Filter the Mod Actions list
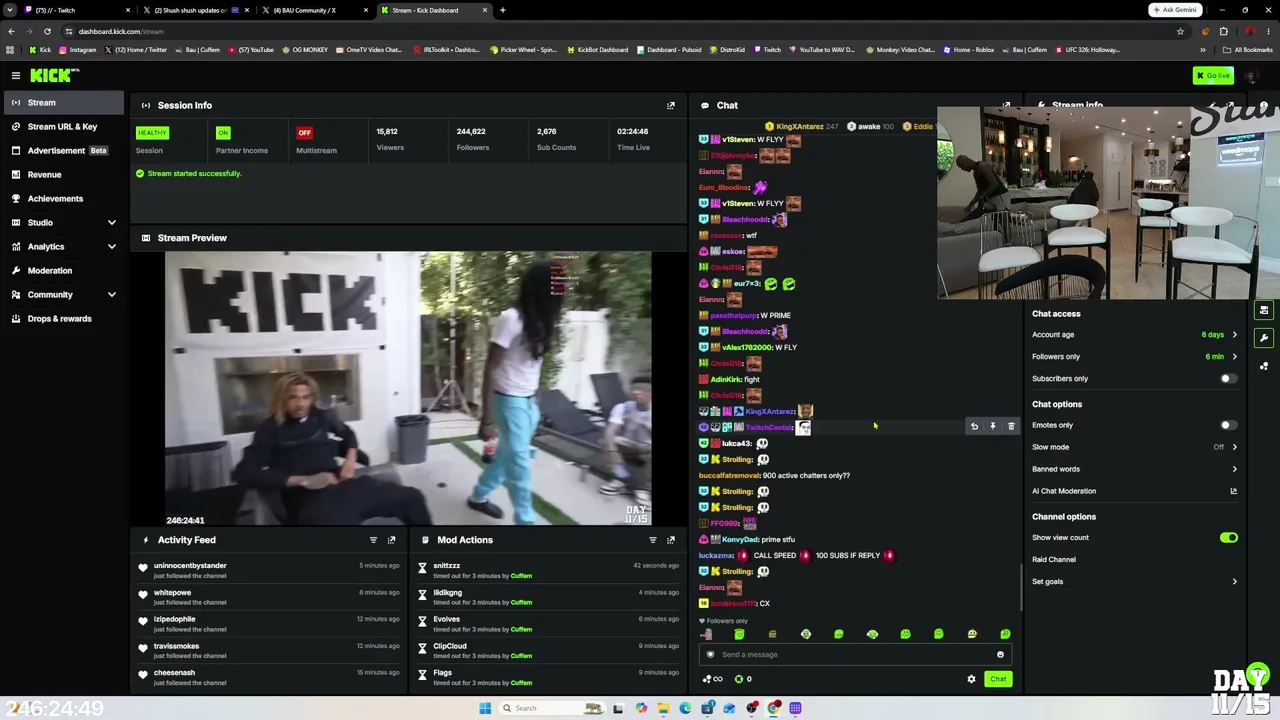 [653, 540]
